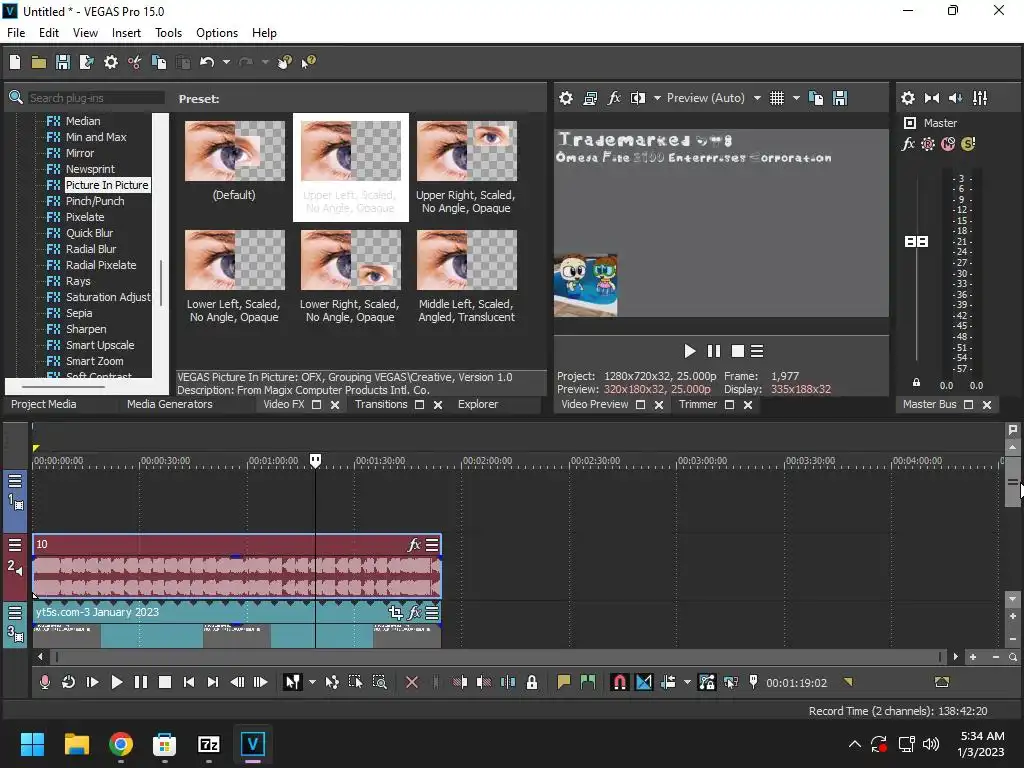
Task: Launch interactive tutorials icon
Action: 284,62
